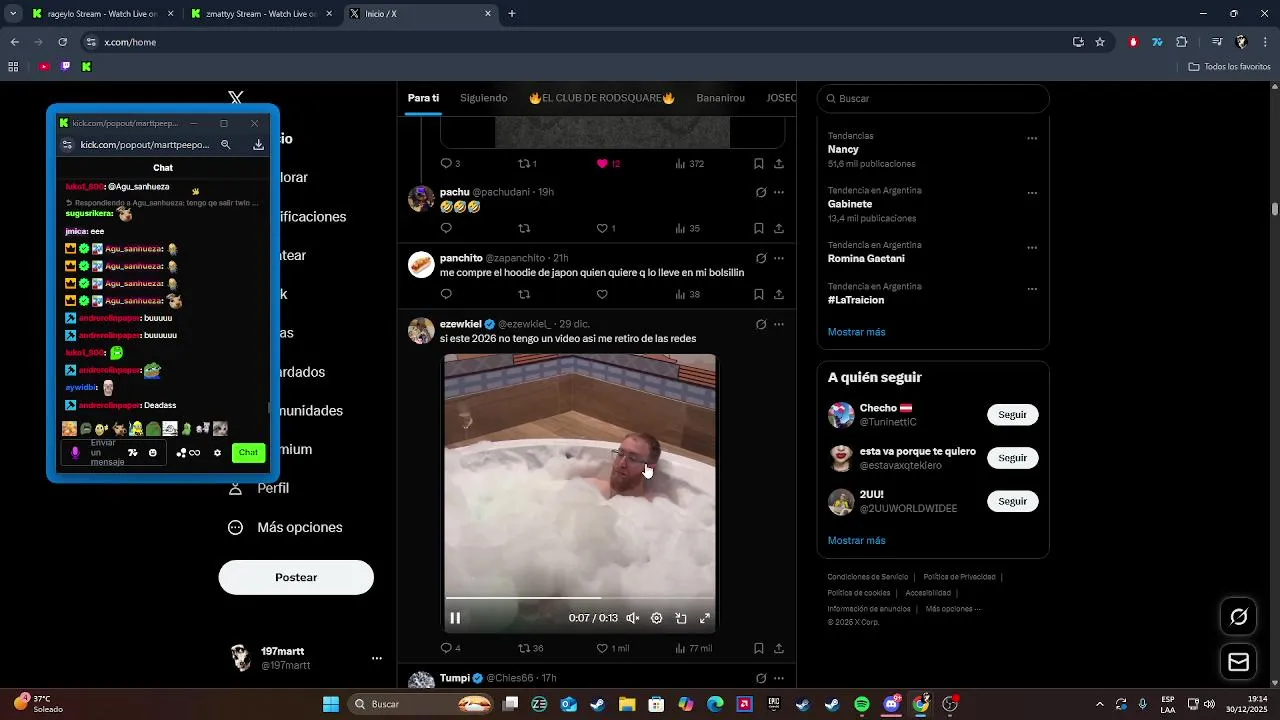This screenshot has width=1280, height=720.
Task: Share pachu's post
Action: (x=779, y=228)
